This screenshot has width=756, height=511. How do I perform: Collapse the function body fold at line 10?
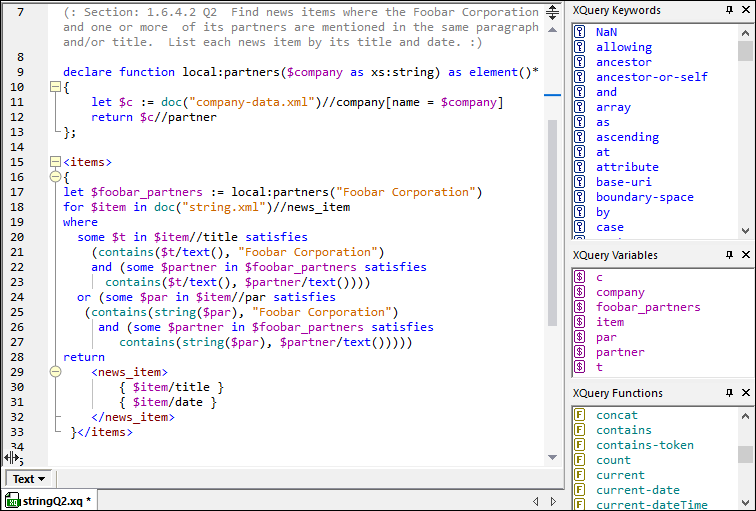[x=55, y=88]
